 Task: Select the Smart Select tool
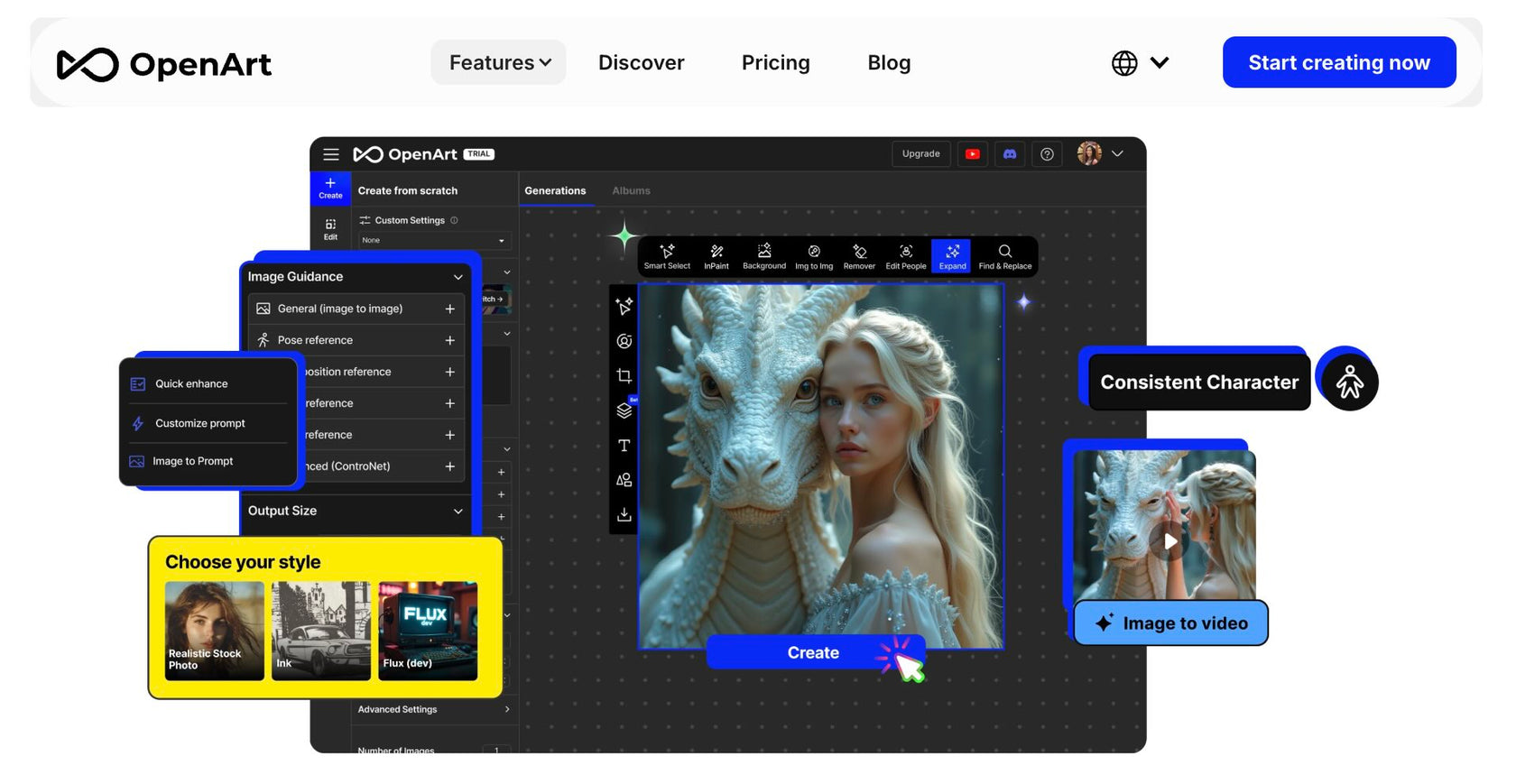[667, 256]
